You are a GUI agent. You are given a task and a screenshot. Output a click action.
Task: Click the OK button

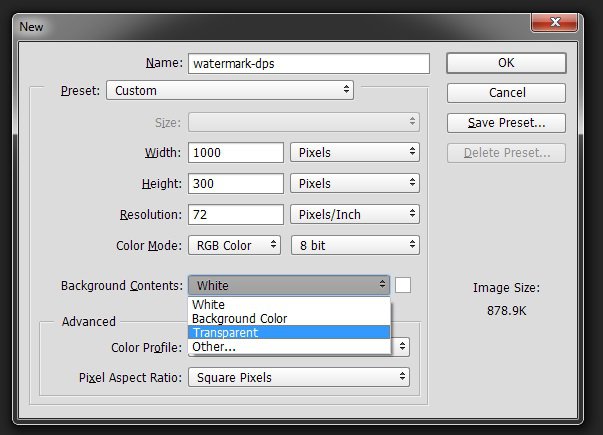tap(505, 63)
